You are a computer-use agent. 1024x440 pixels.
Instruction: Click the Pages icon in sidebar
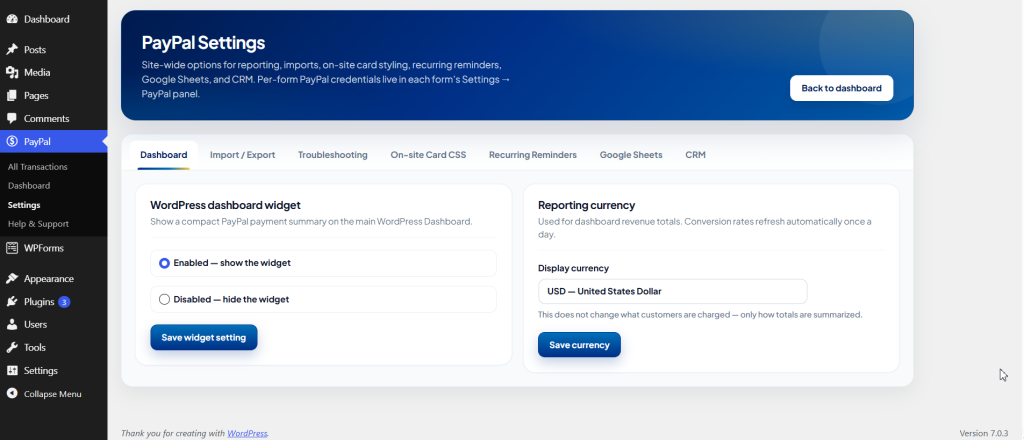[12, 95]
